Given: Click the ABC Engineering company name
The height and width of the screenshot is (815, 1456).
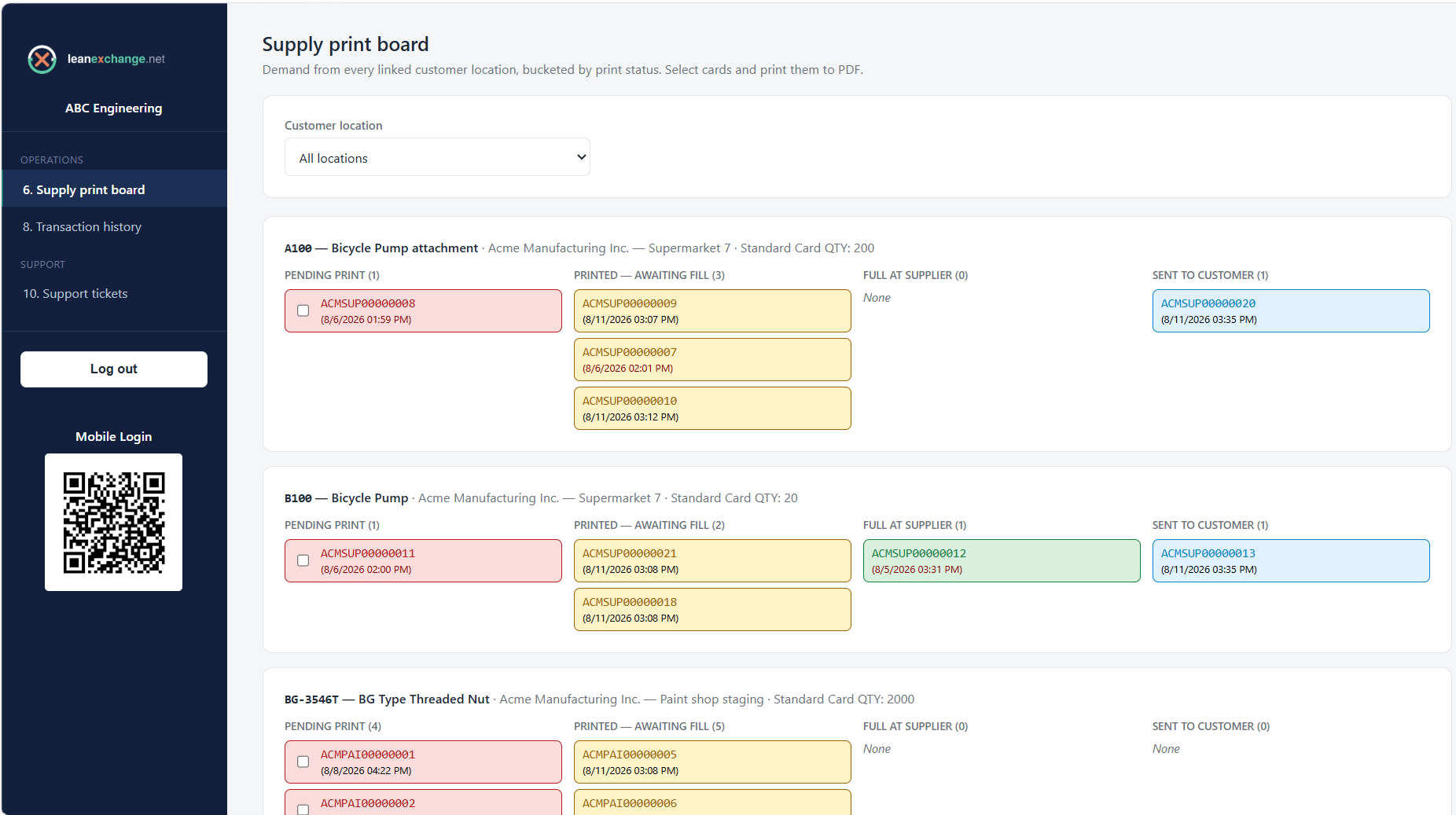Looking at the screenshot, I should (x=114, y=108).
